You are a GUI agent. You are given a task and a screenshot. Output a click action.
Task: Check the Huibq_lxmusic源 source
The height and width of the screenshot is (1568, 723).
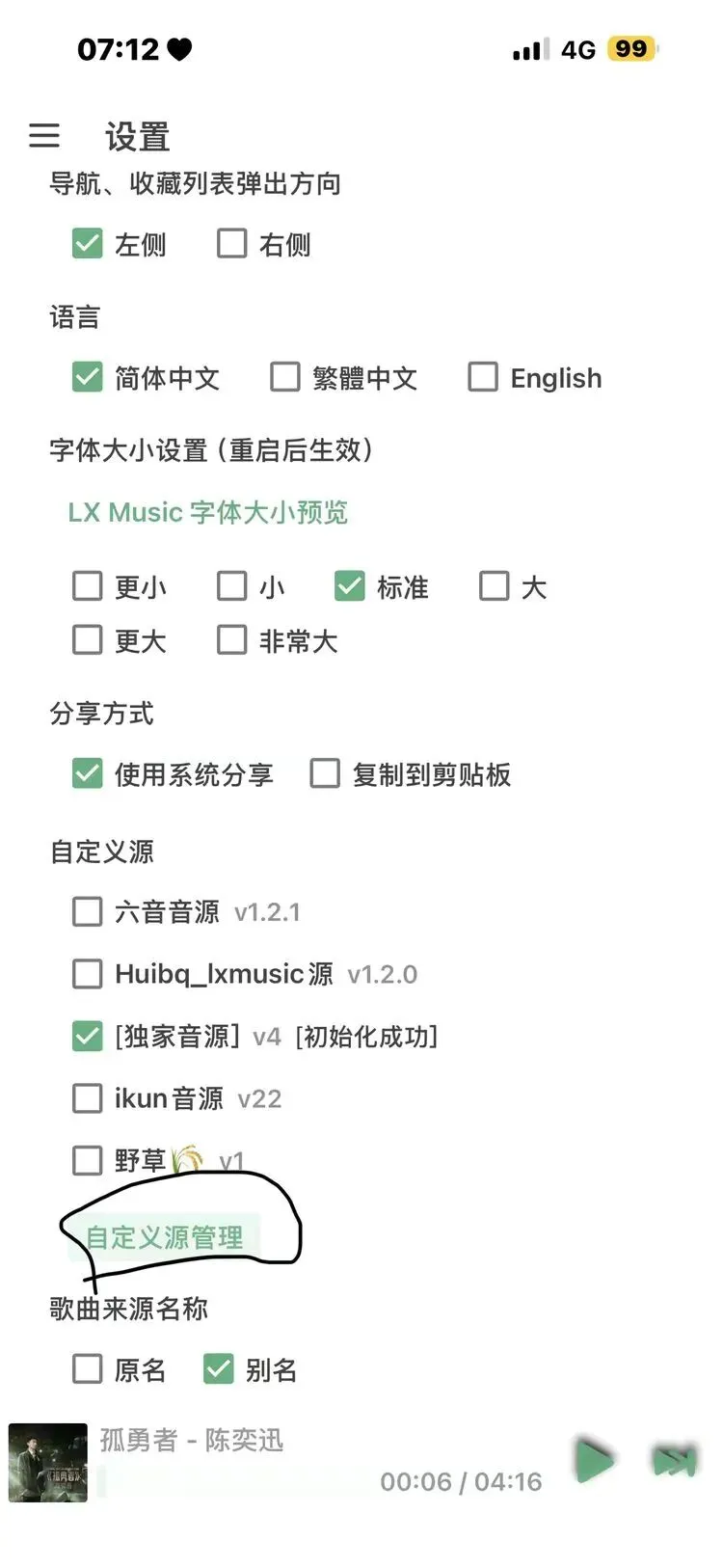pyautogui.click(x=88, y=974)
